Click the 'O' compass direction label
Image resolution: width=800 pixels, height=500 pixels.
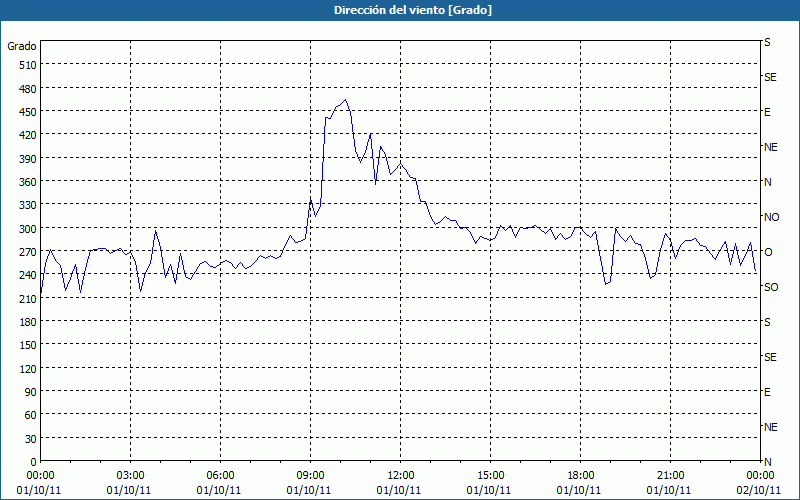[x=768, y=253]
